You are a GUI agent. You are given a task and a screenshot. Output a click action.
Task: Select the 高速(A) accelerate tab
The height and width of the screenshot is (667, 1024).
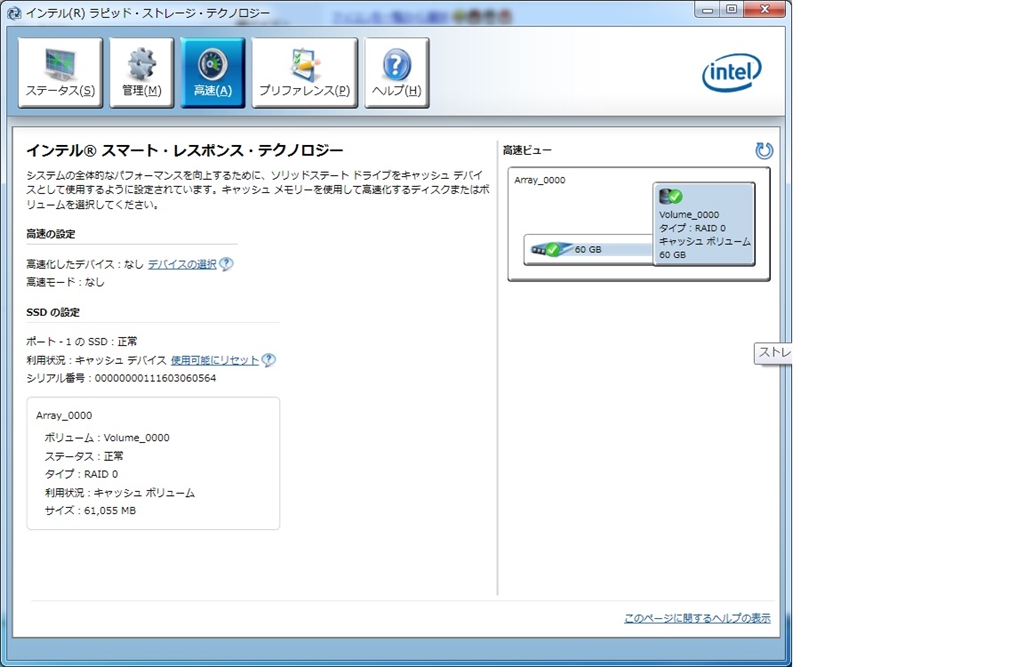point(213,73)
